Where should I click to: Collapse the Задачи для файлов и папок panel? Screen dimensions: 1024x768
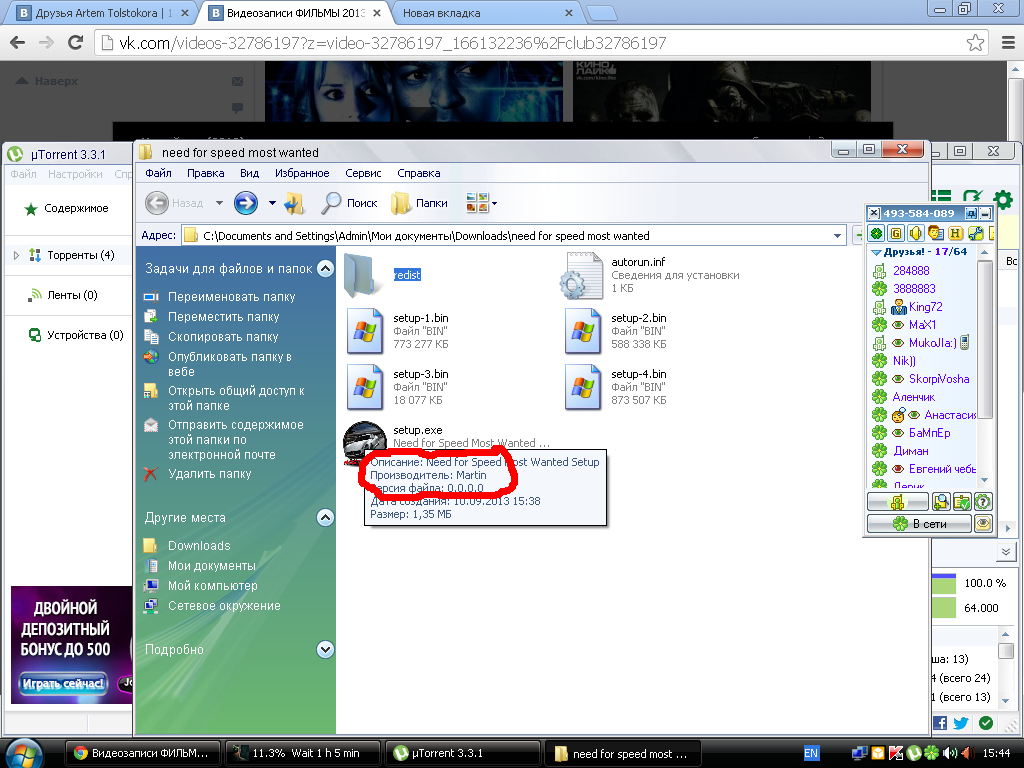pyautogui.click(x=325, y=268)
